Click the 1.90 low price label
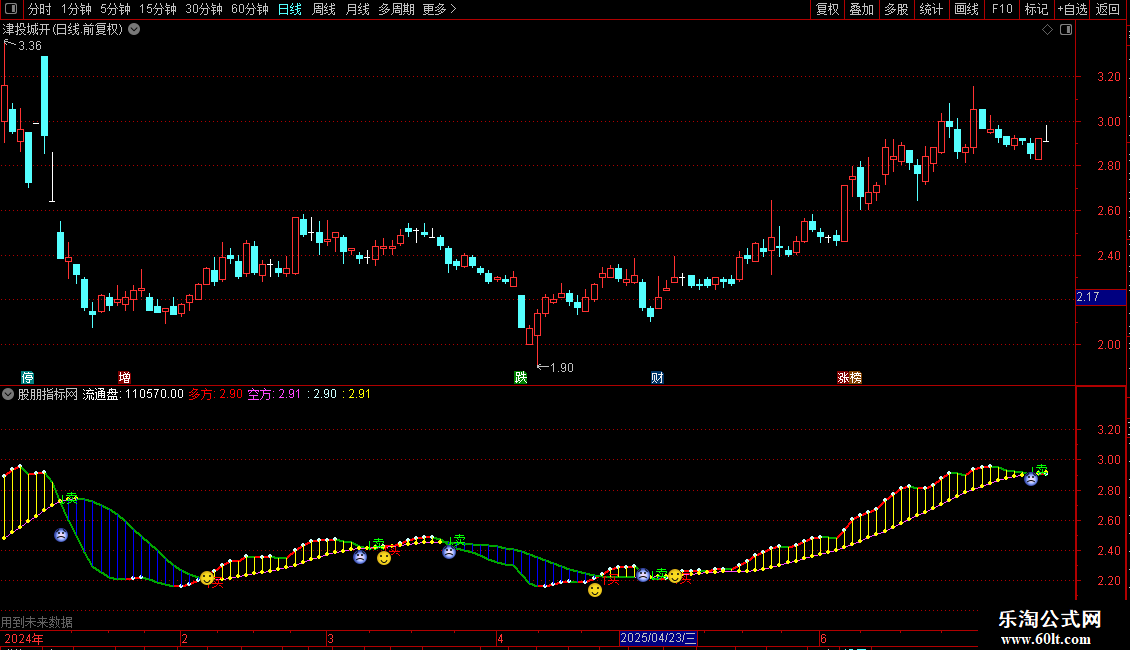The width and height of the screenshot is (1130, 650). 561,368
